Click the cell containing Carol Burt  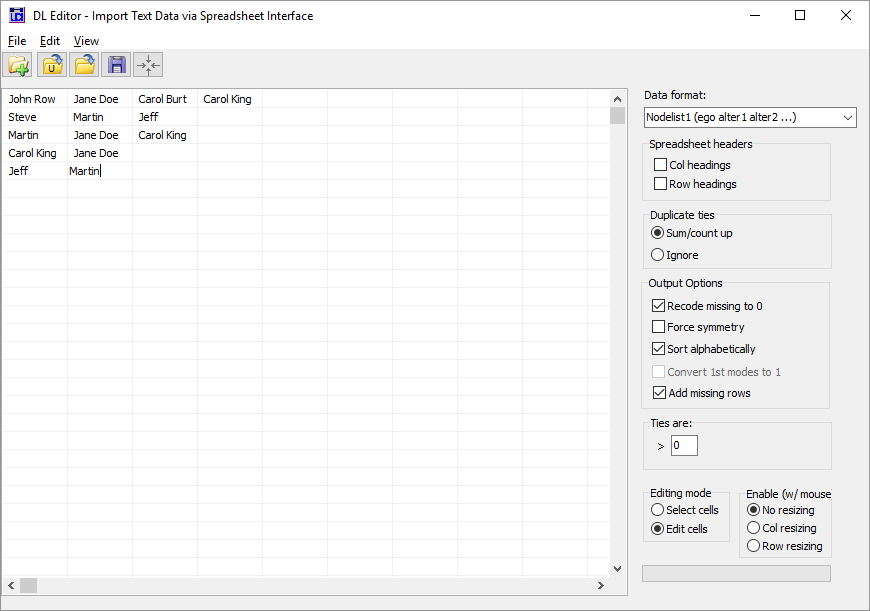pos(163,99)
